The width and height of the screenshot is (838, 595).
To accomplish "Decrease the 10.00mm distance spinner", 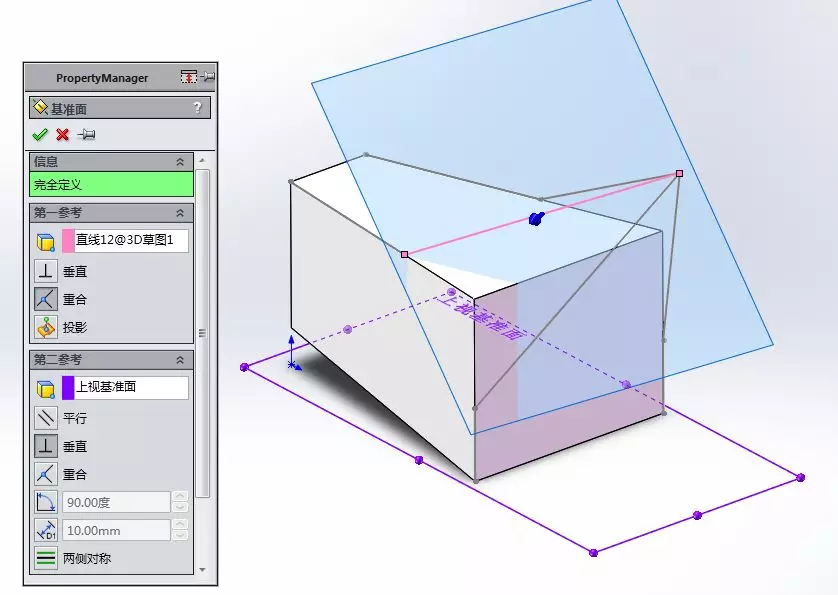I will click(180, 536).
